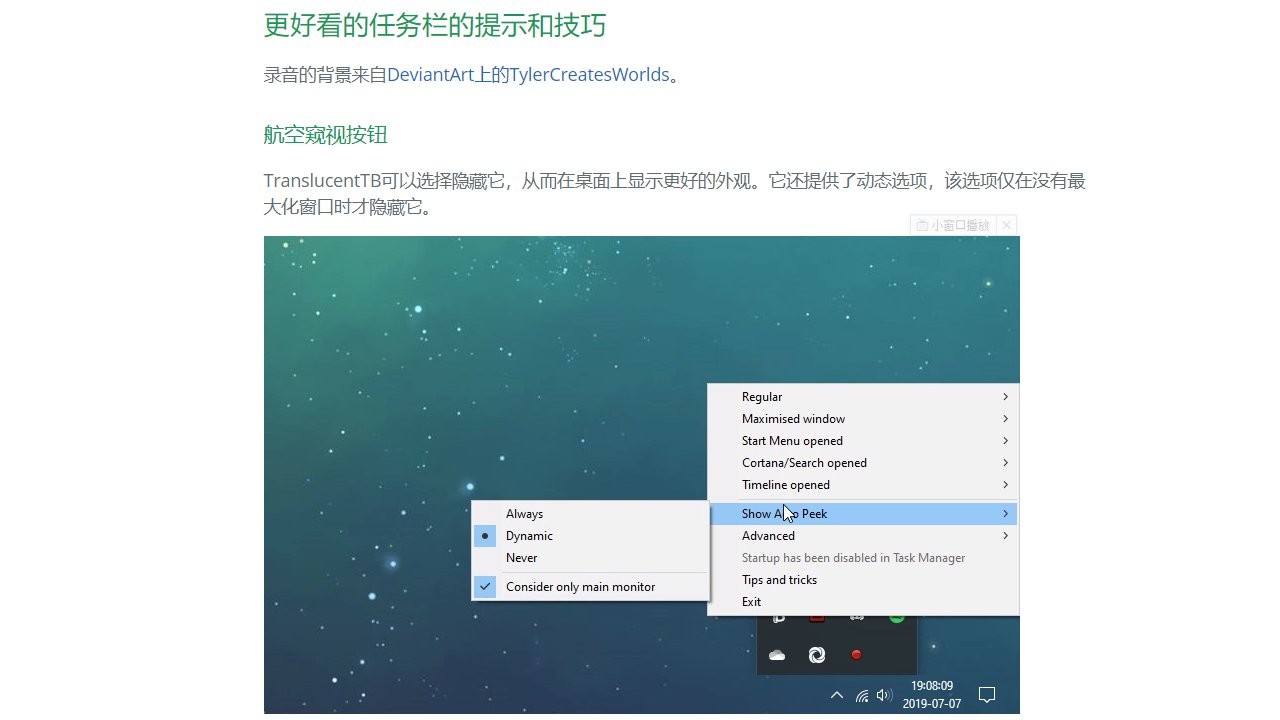This screenshot has width=1280, height=720.
Task: Expand the arrow beside Cortana/Search opened
Action: [1005, 463]
